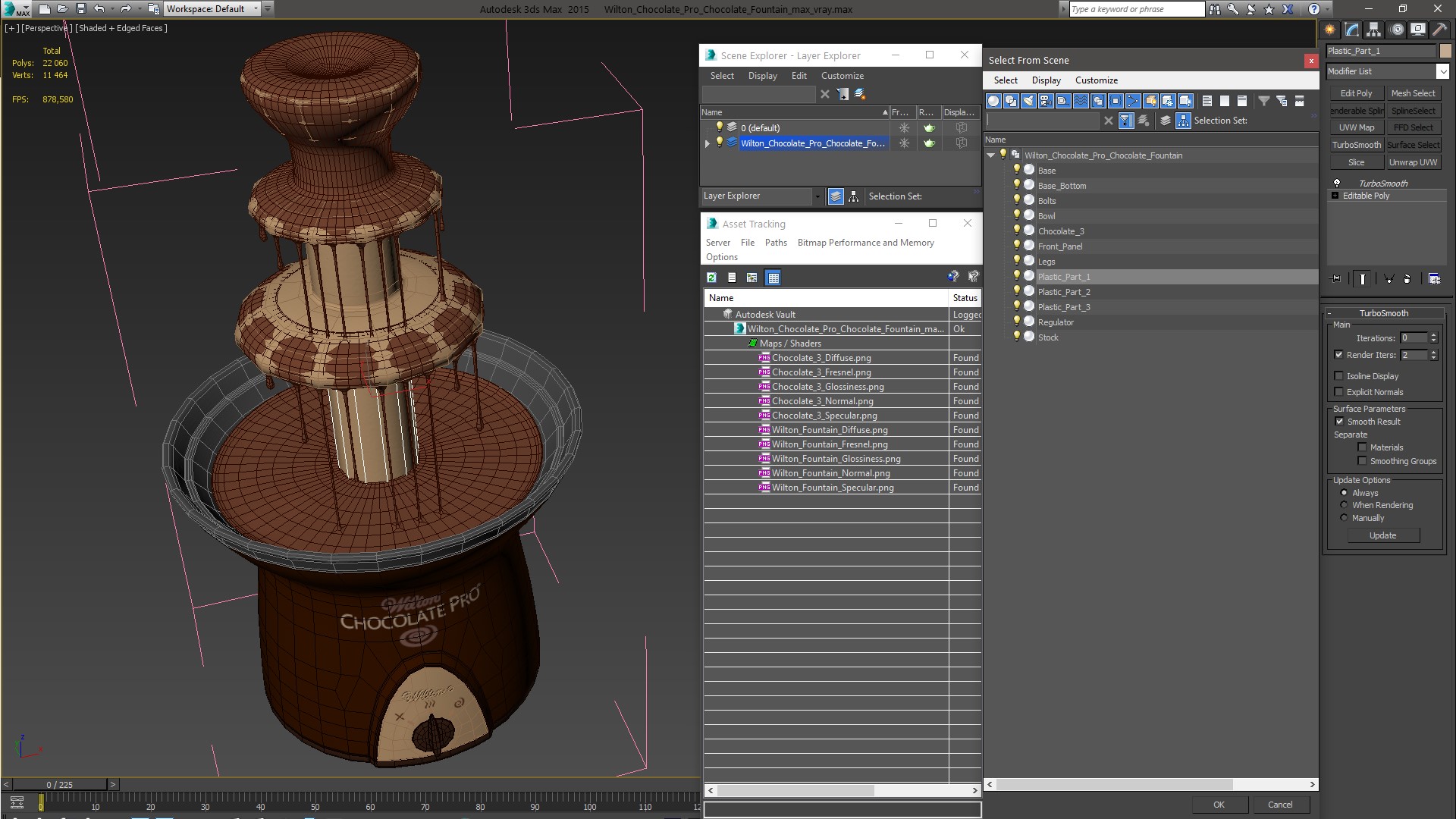This screenshot has height=819, width=1456.
Task: Toggle the Render Iters checkbox
Action: point(1339,355)
